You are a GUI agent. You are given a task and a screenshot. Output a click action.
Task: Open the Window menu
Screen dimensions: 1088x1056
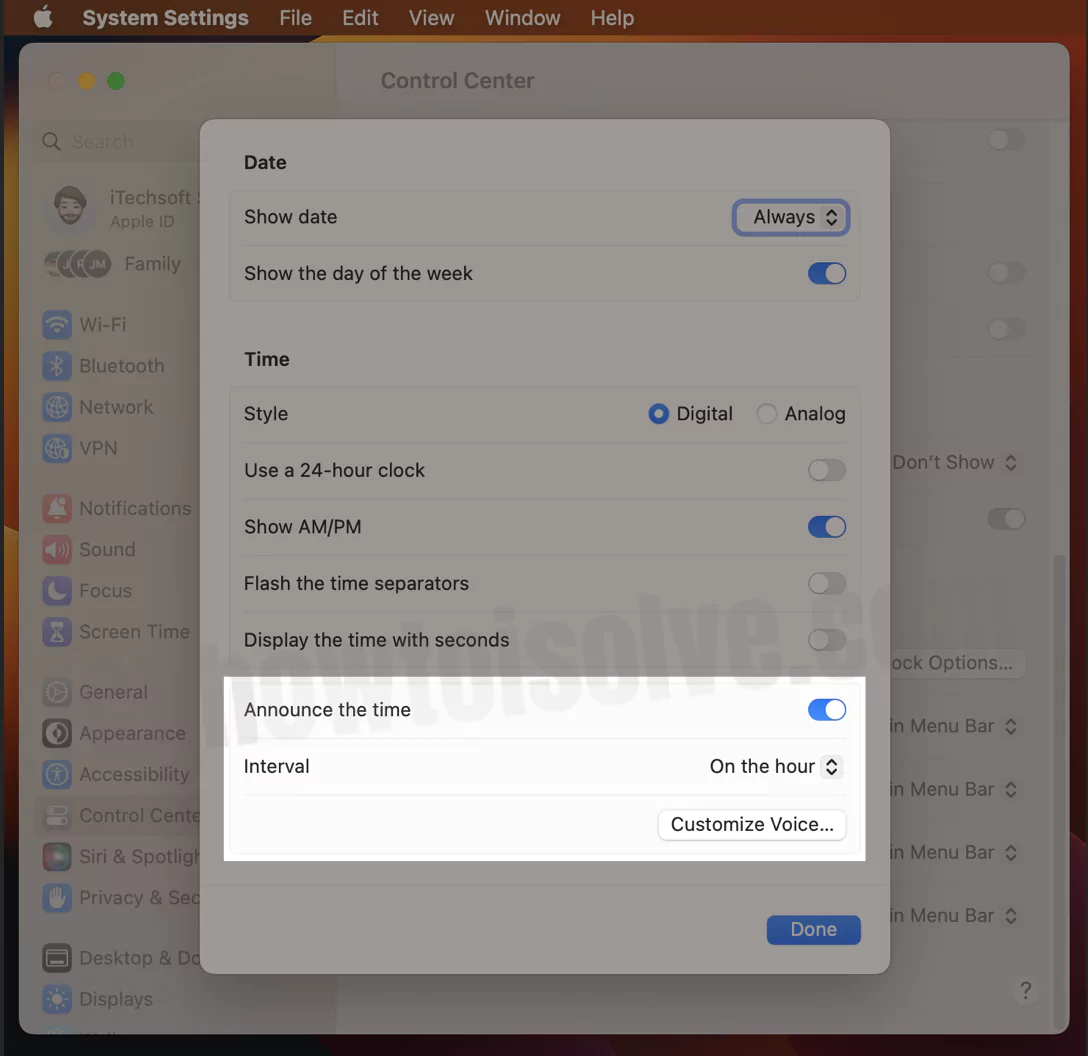(522, 17)
